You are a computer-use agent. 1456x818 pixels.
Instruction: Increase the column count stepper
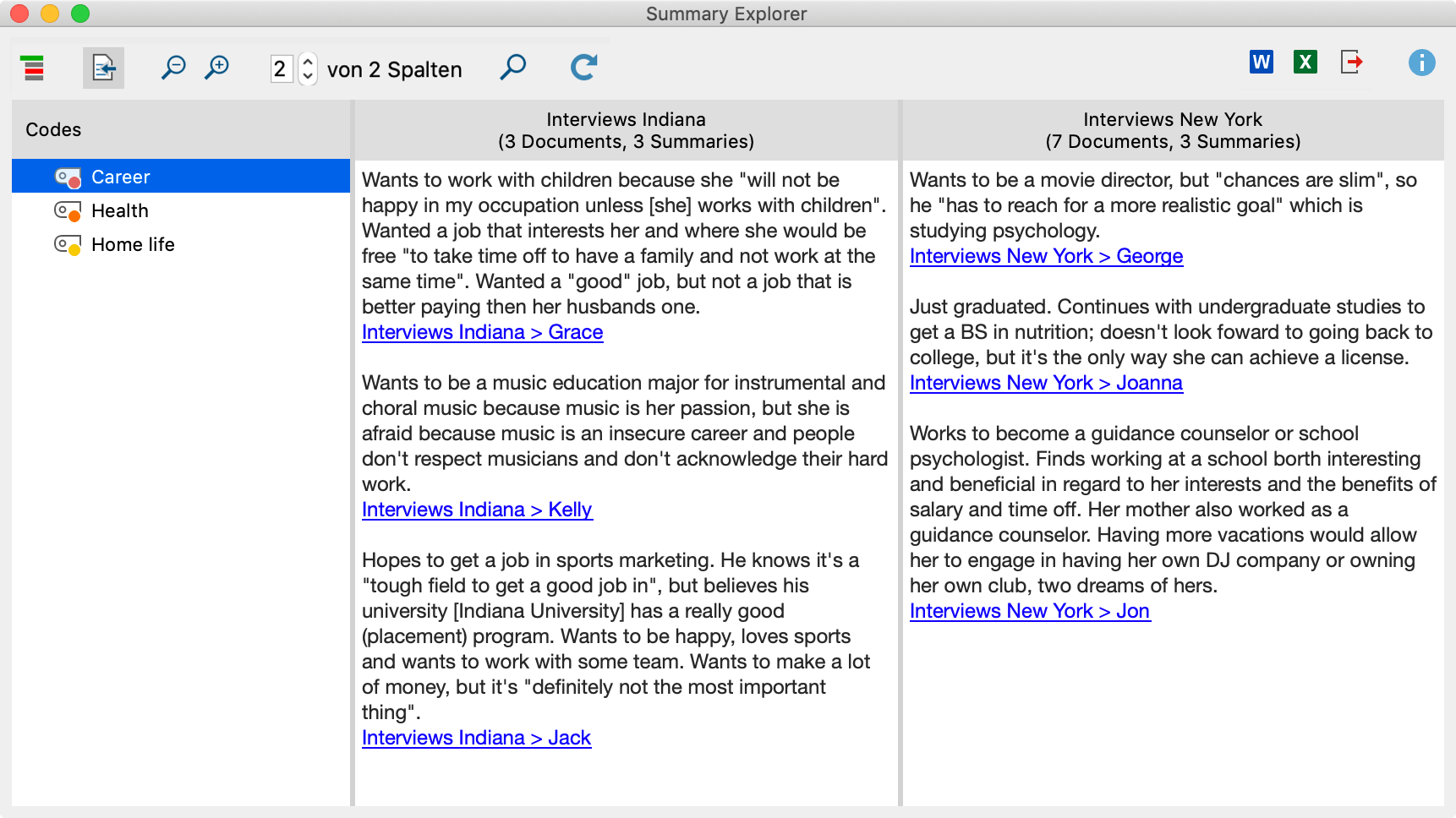(x=308, y=61)
